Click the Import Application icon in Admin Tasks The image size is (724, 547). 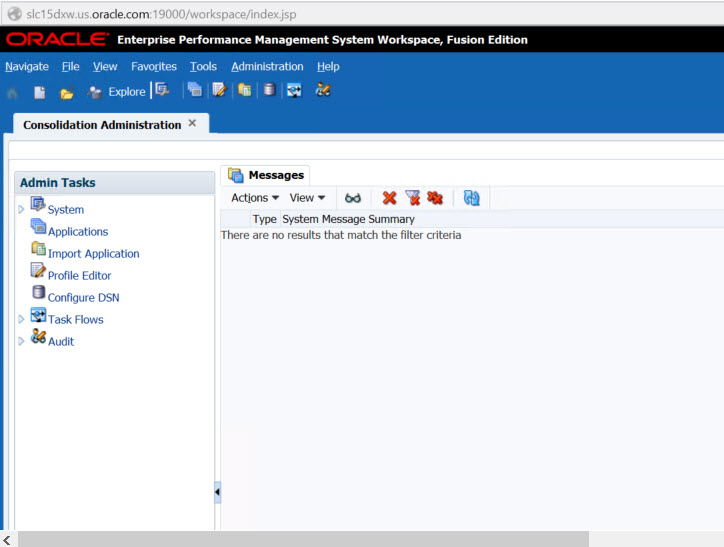click(x=38, y=248)
